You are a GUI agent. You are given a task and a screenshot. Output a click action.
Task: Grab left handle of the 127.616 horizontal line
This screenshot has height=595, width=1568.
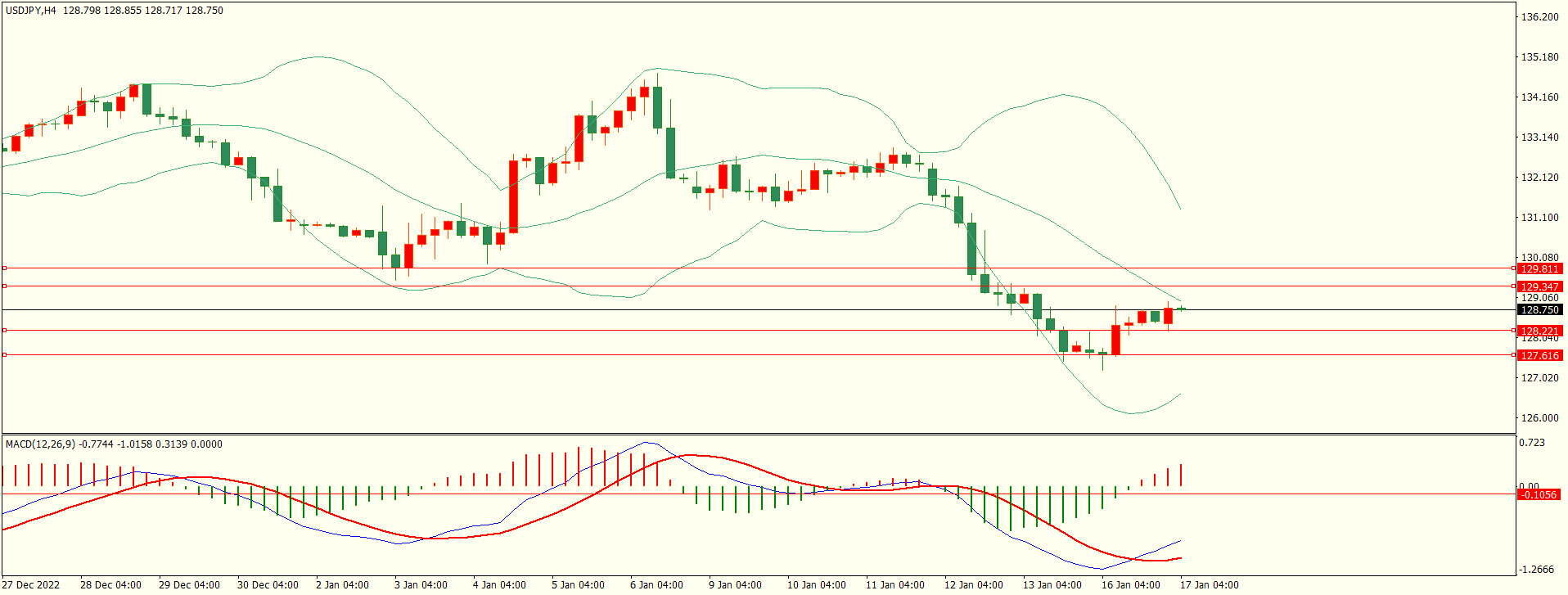4,355
